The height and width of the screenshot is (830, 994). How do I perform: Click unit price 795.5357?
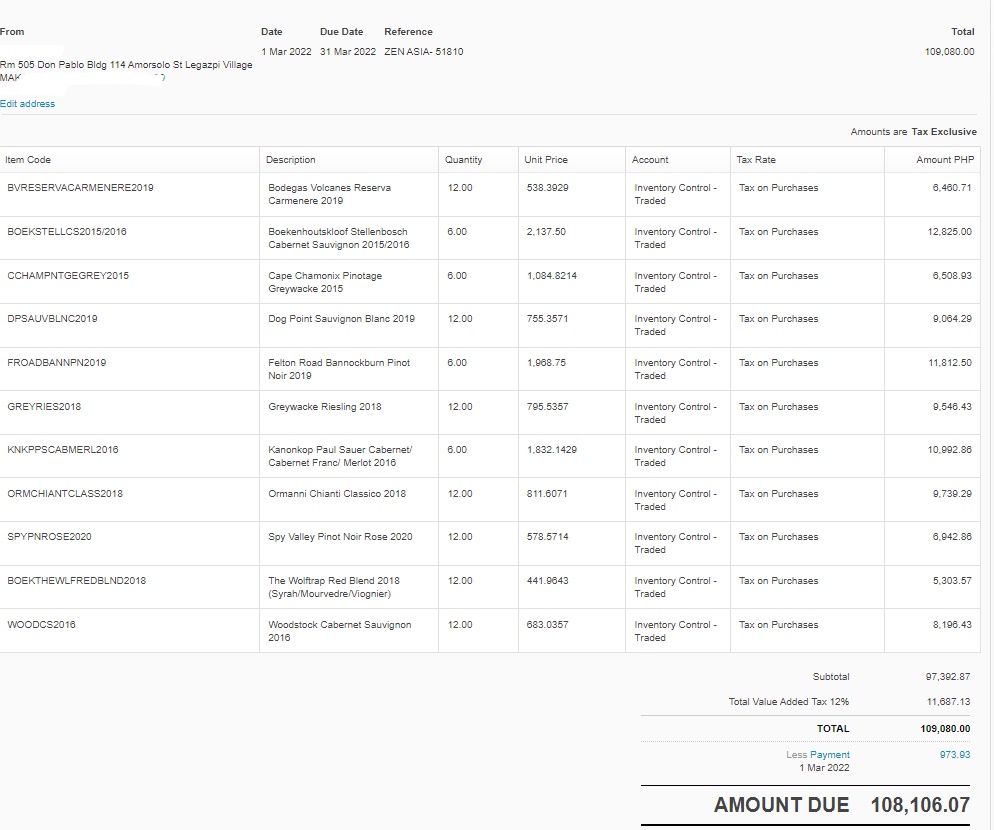(x=547, y=406)
